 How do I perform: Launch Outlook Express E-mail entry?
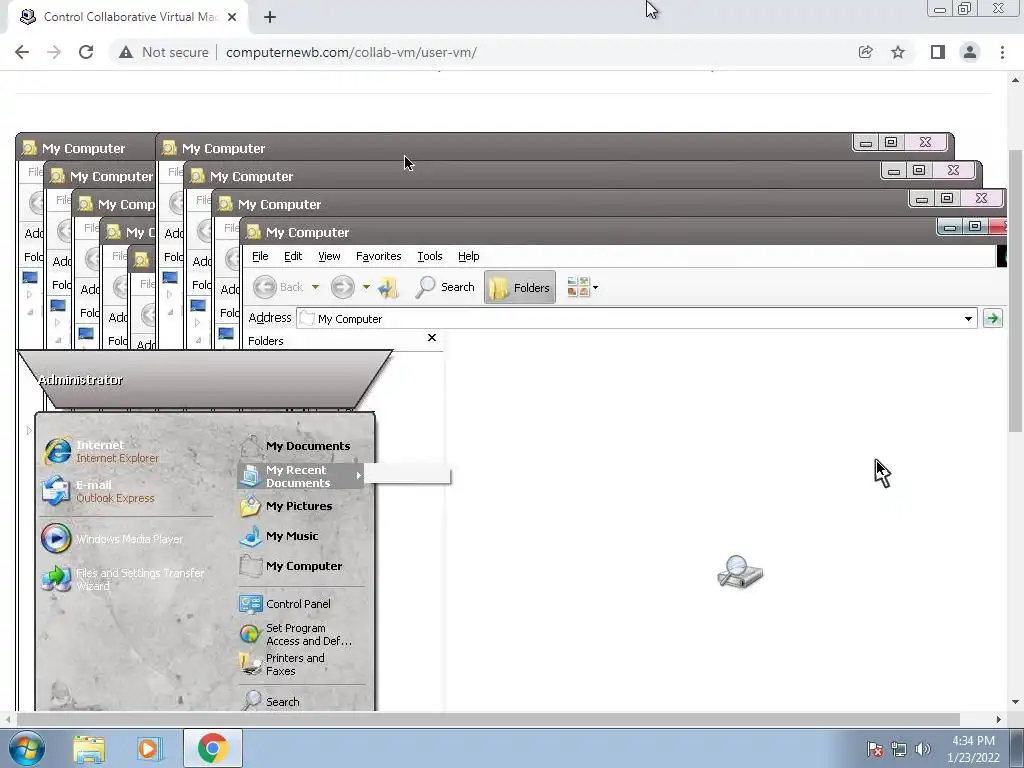(x=99, y=491)
